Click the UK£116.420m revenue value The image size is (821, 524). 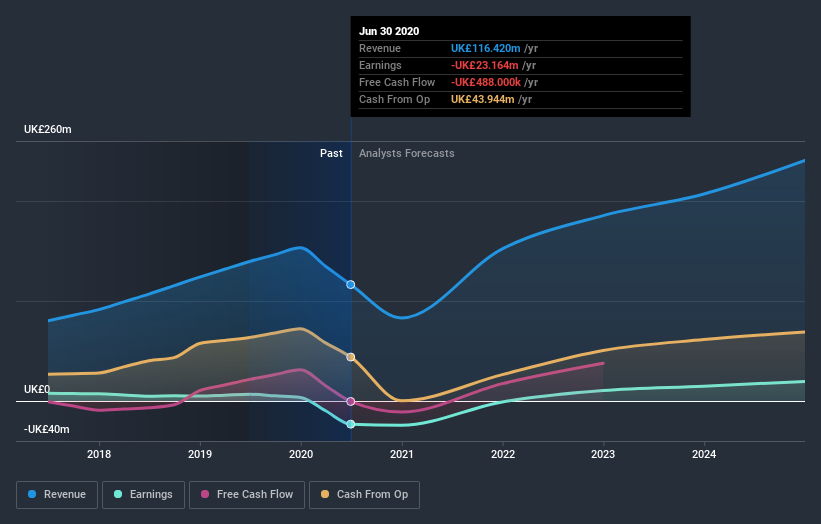point(485,48)
